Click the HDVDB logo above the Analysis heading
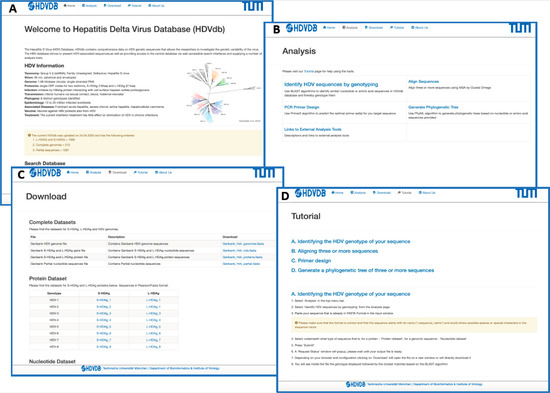The image size is (550, 393). point(301,28)
